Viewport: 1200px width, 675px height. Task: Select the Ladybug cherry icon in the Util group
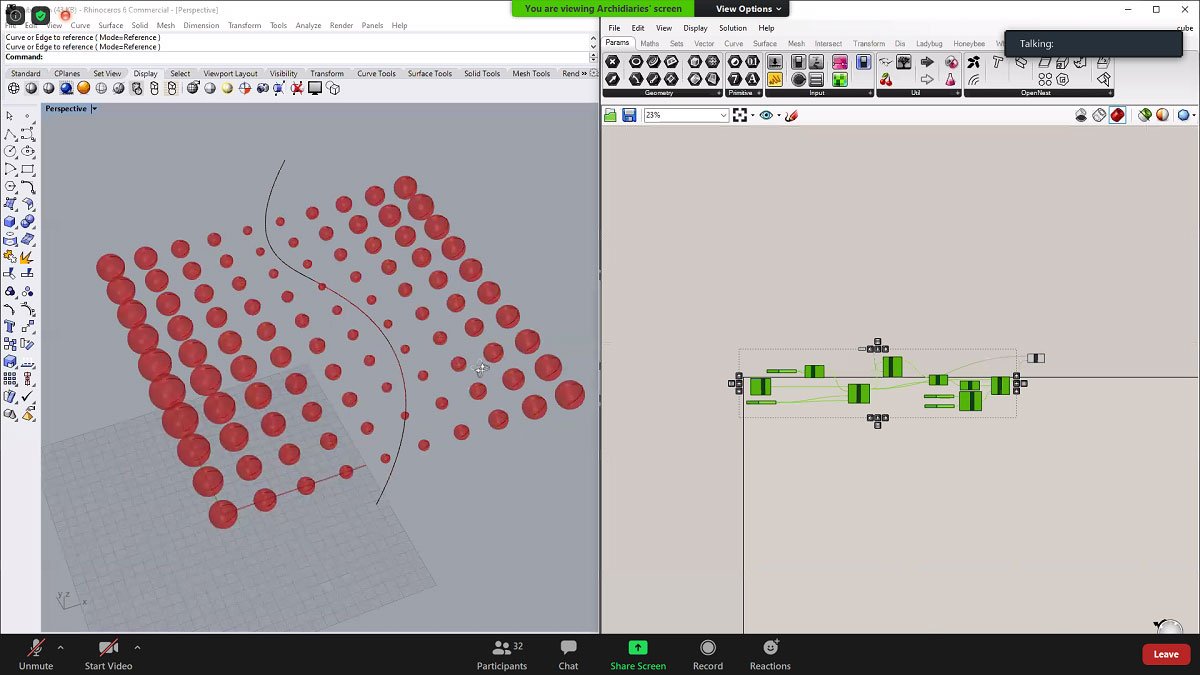point(884,77)
